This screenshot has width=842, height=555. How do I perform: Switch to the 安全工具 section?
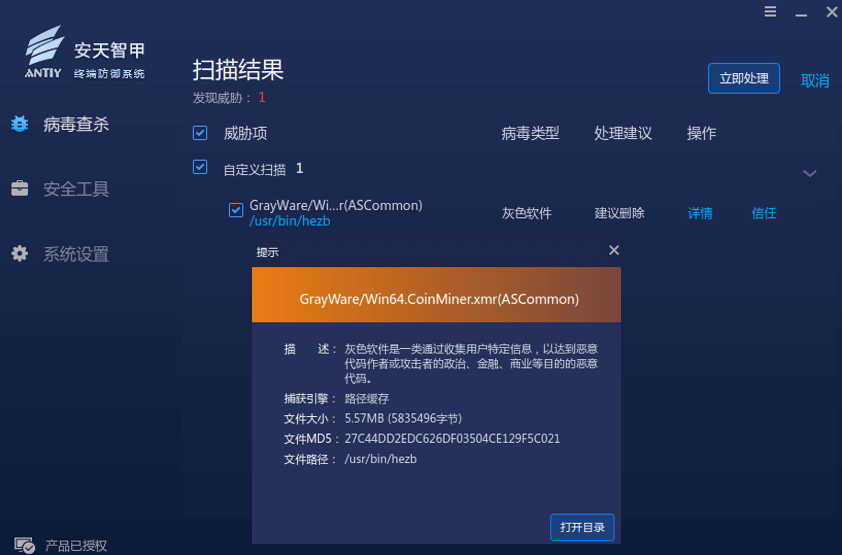tap(76, 189)
